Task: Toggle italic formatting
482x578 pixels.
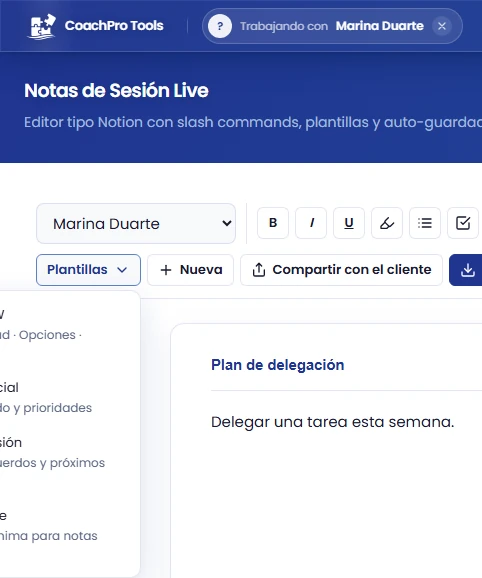Action: click(311, 223)
